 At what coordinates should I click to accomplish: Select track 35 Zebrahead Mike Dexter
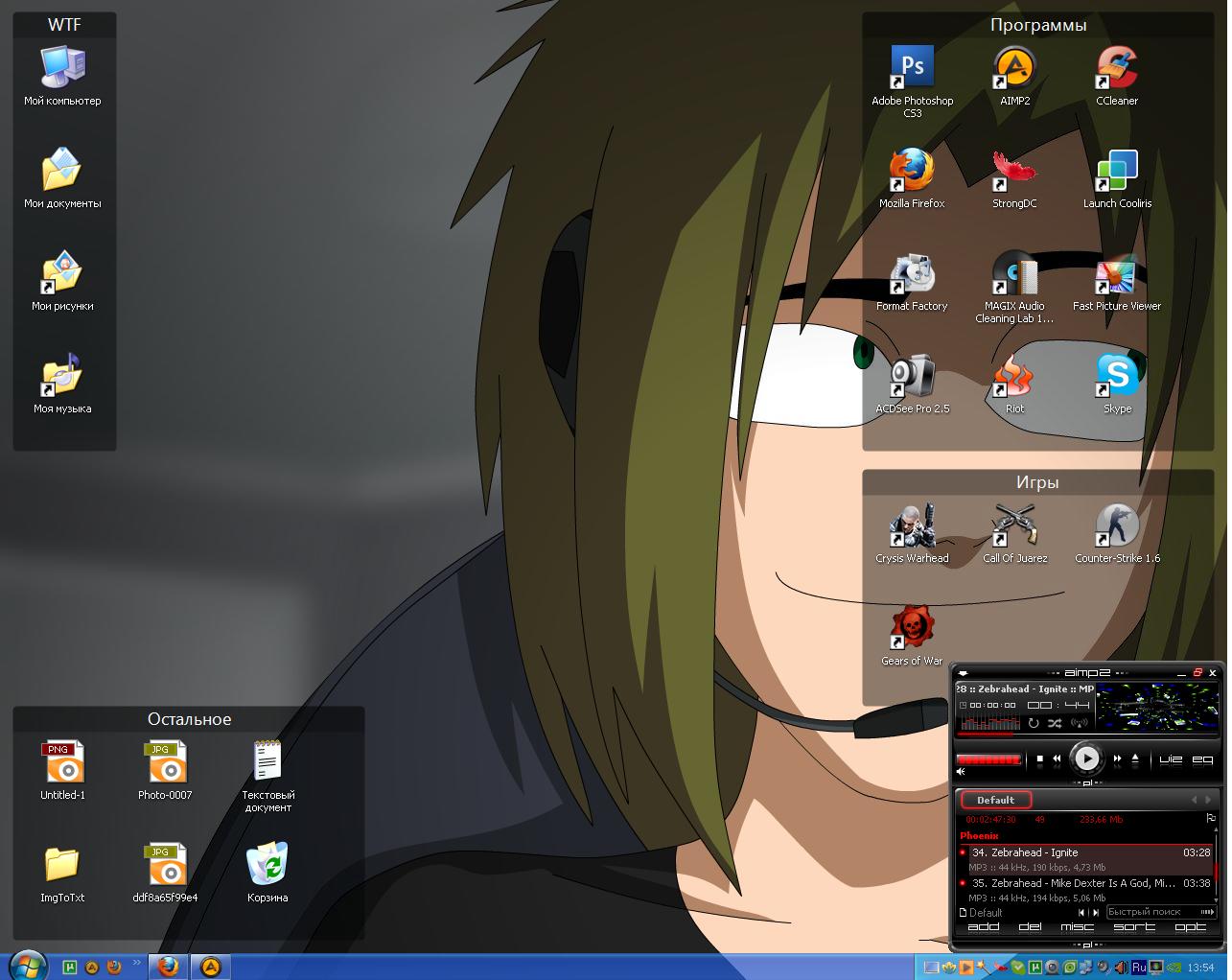pos(1085,890)
